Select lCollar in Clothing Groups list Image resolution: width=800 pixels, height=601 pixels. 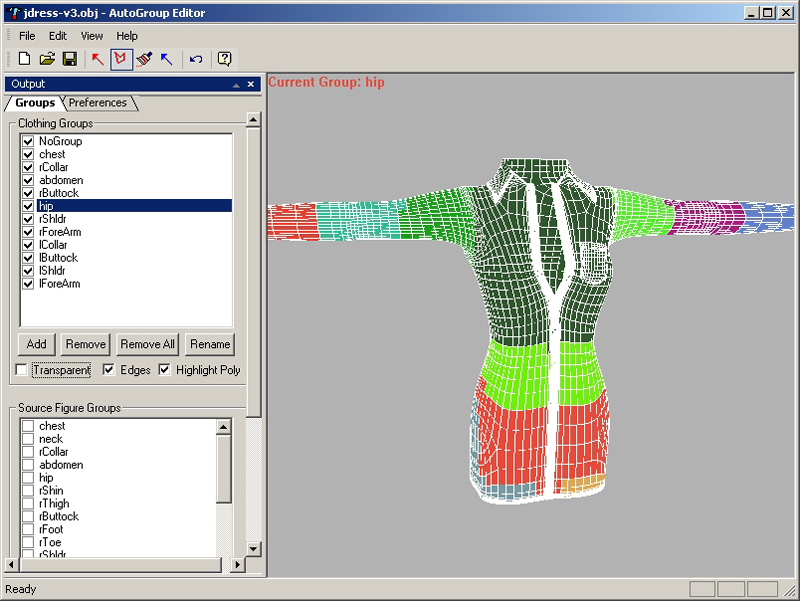[53, 245]
